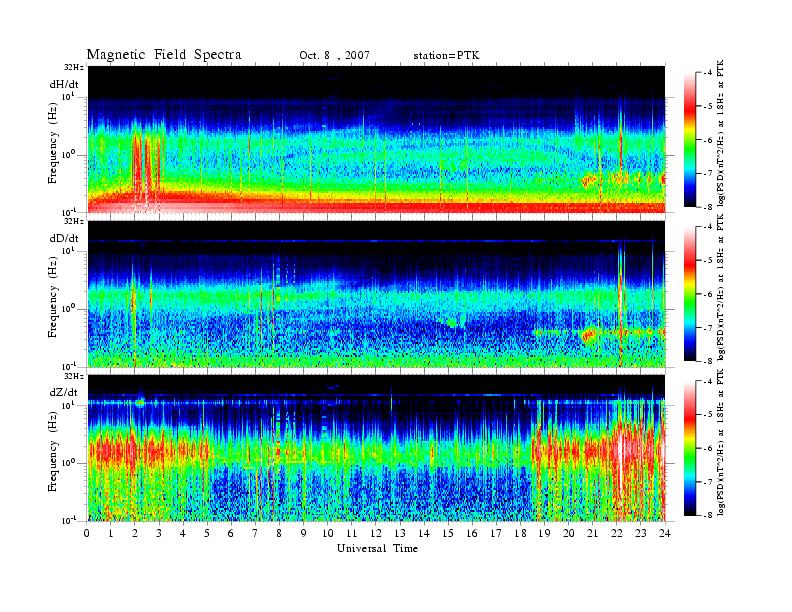Click the dH/dt panel label
This screenshot has width=792, height=612.
pyautogui.click(x=64, y=84)
